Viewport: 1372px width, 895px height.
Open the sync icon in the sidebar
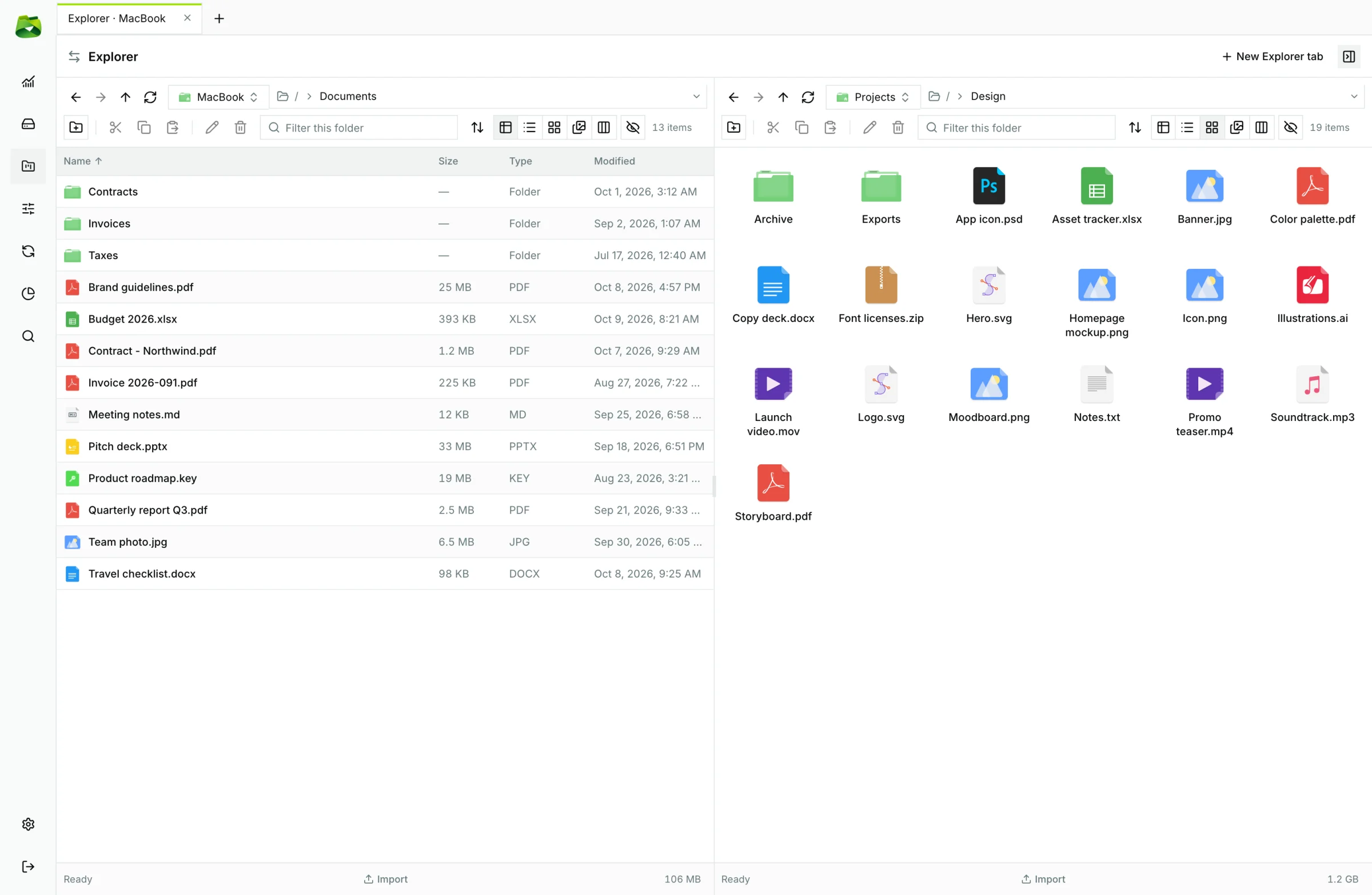(x=27, y=251)
